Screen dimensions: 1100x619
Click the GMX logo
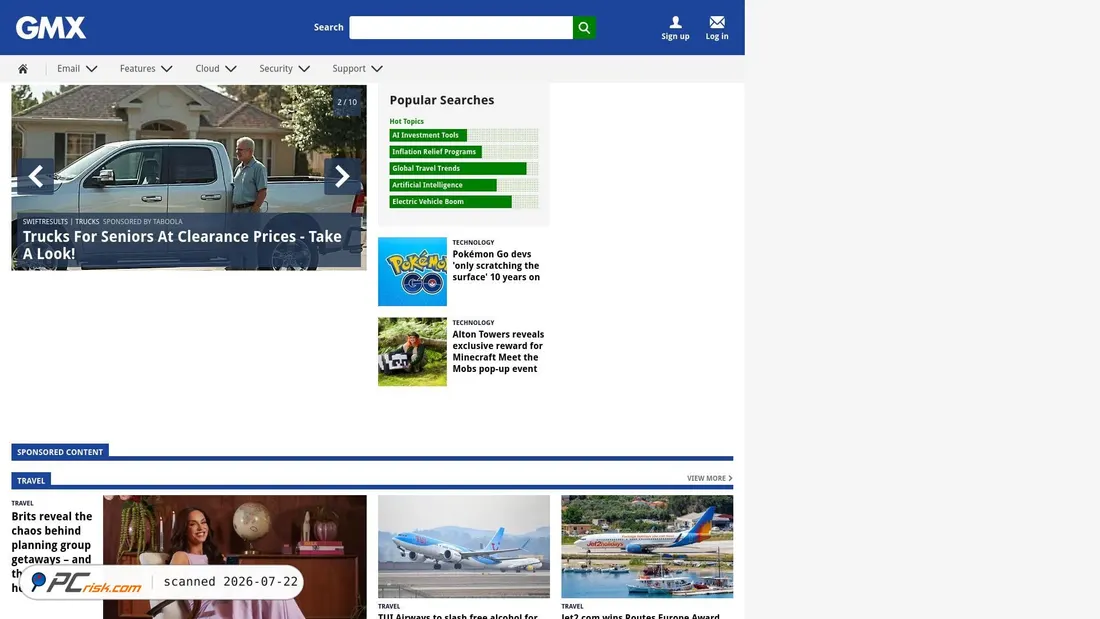pyautogui.click(x=51, y=27)
